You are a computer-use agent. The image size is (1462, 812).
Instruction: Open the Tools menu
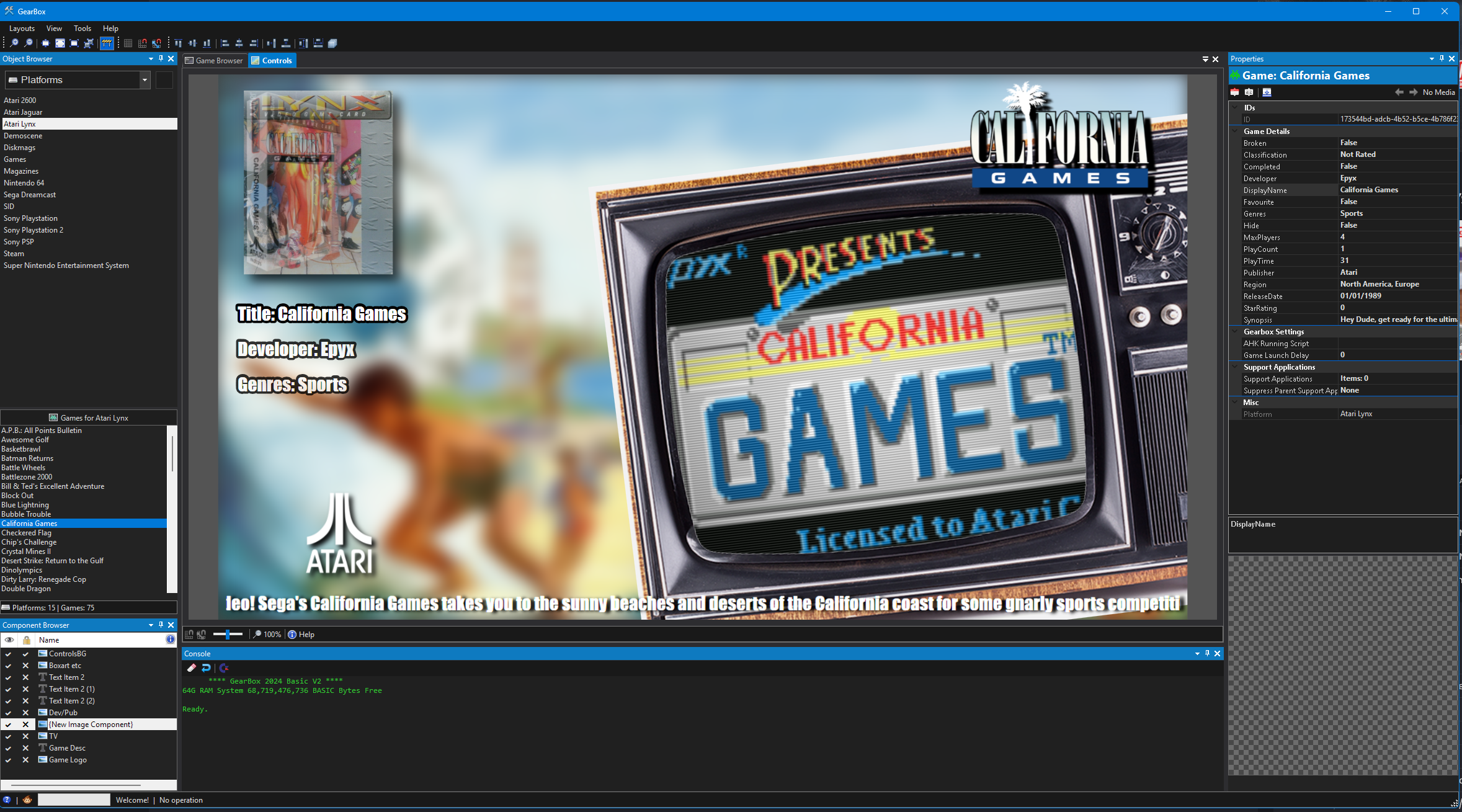click(82, 29)
